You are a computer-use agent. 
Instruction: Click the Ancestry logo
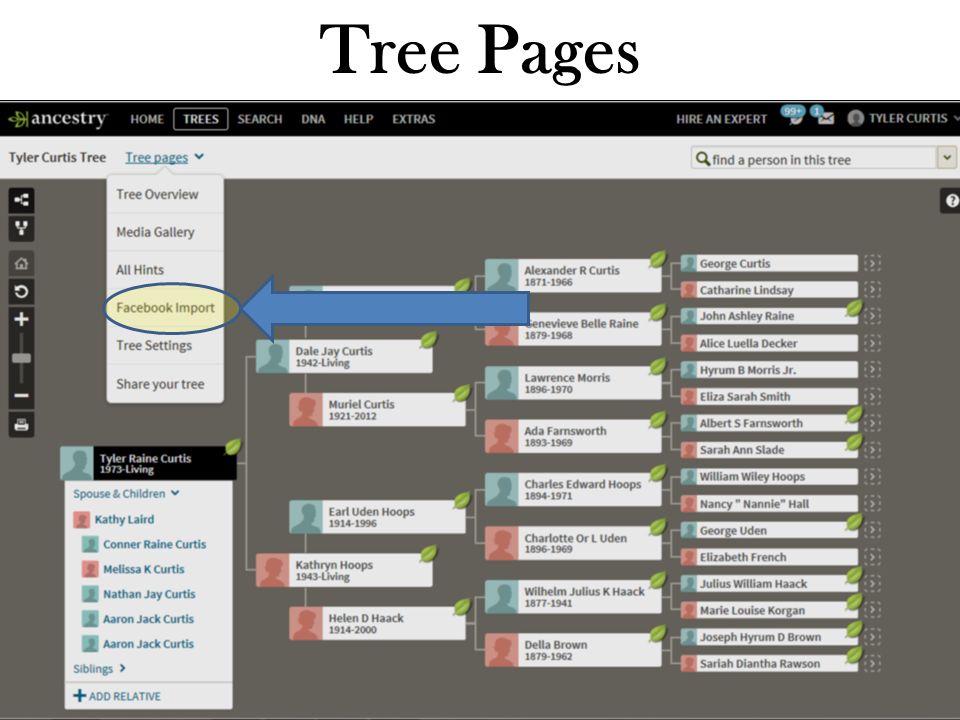pos(59,118)
